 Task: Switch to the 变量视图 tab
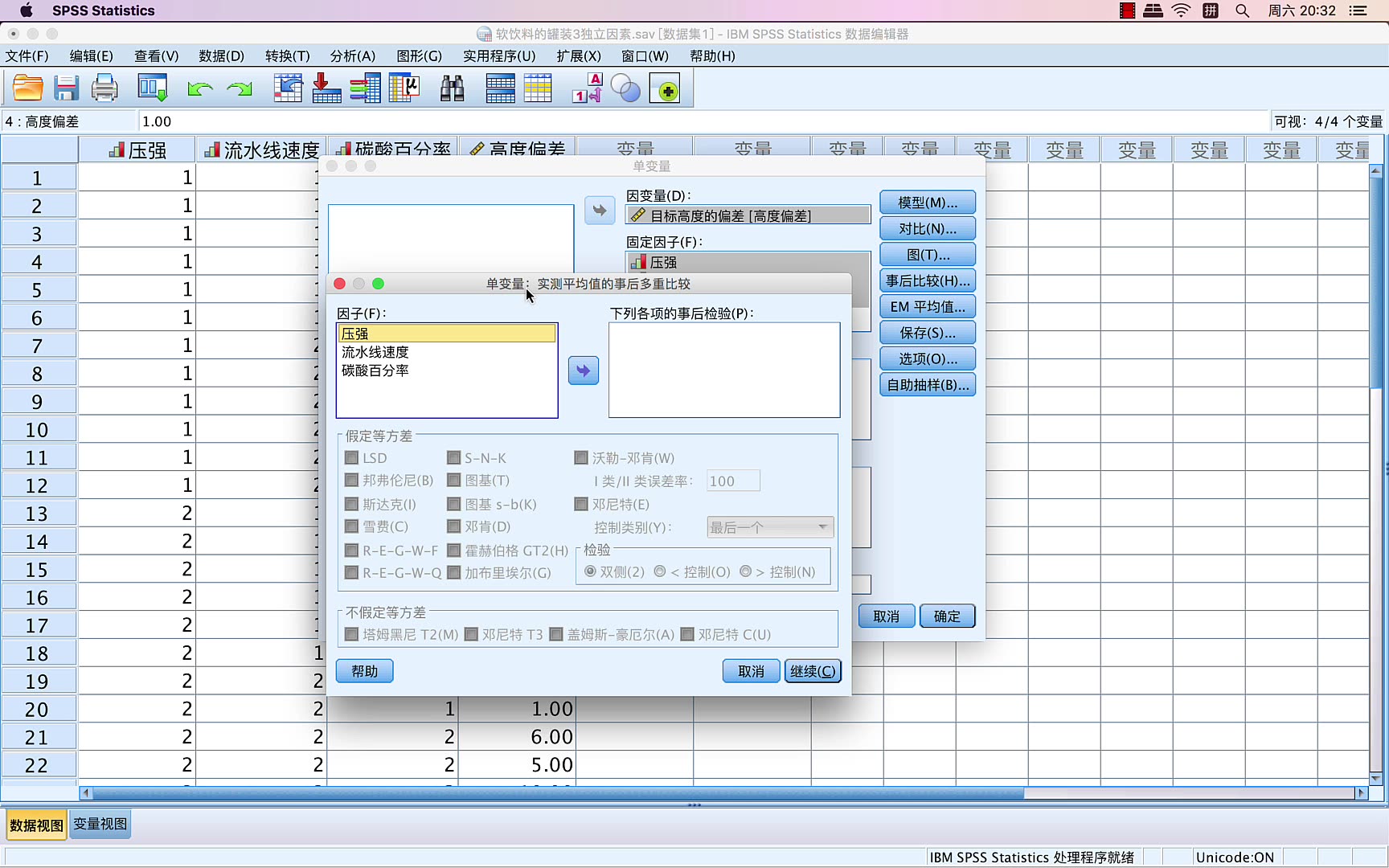[100, 824]
